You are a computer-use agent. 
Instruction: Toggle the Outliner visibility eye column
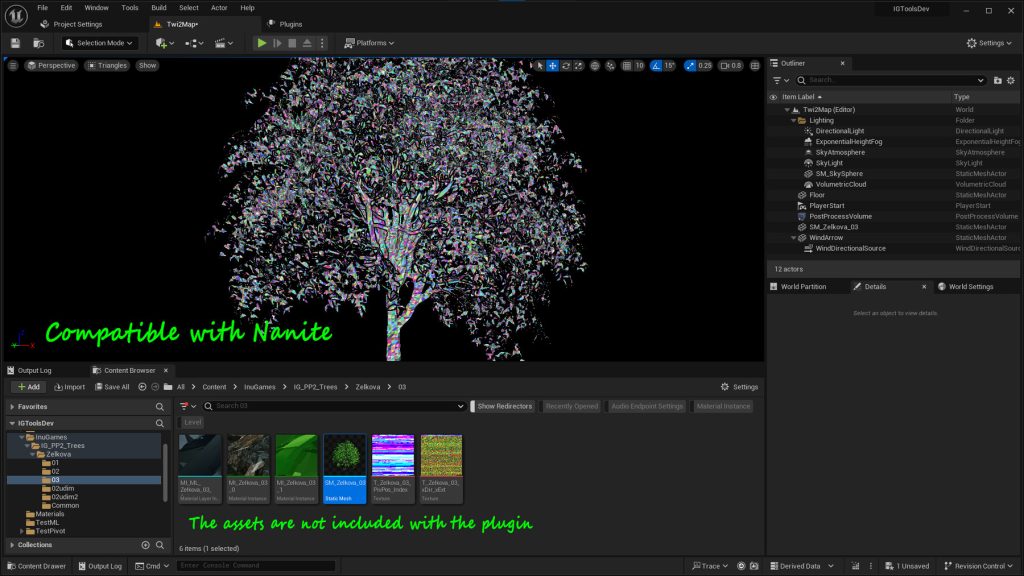[774, 97]
